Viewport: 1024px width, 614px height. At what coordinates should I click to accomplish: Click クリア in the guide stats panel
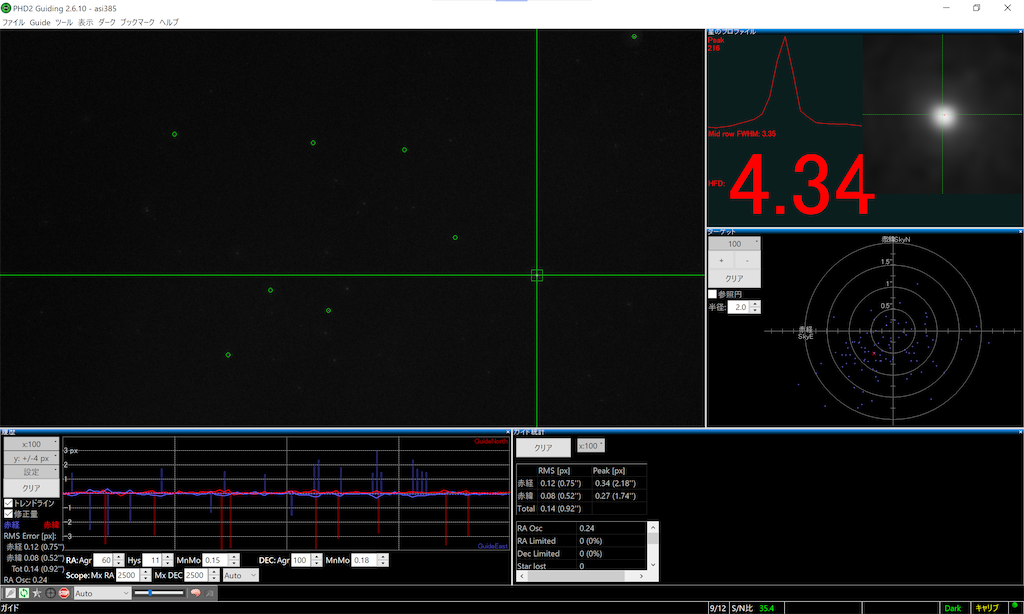click(543, 447)
